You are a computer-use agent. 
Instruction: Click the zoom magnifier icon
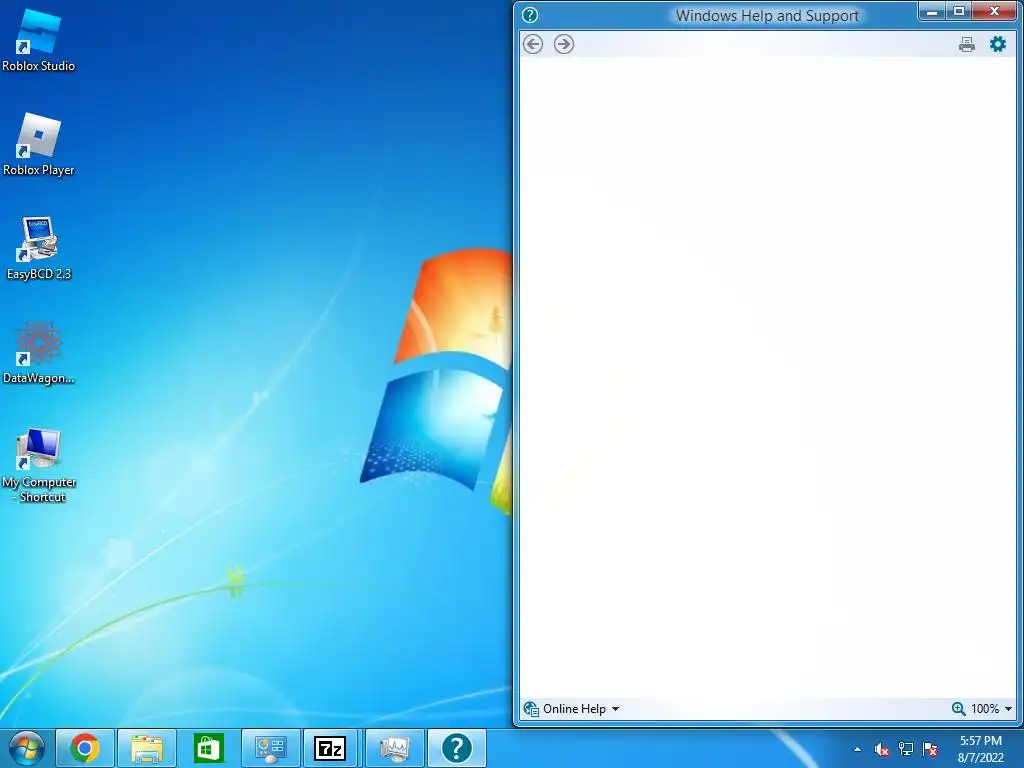[x=958, y=709]
